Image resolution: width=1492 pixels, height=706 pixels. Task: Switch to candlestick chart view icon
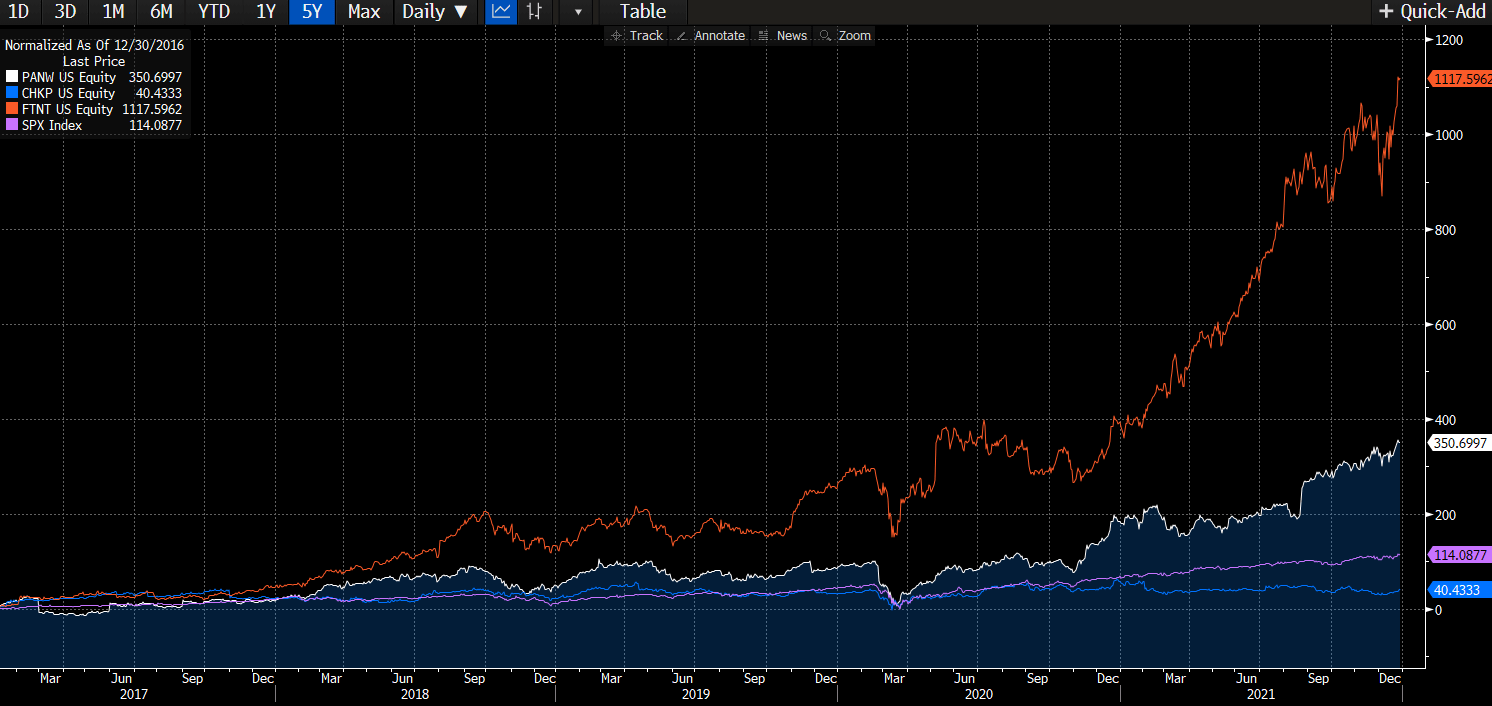point(535,12)
